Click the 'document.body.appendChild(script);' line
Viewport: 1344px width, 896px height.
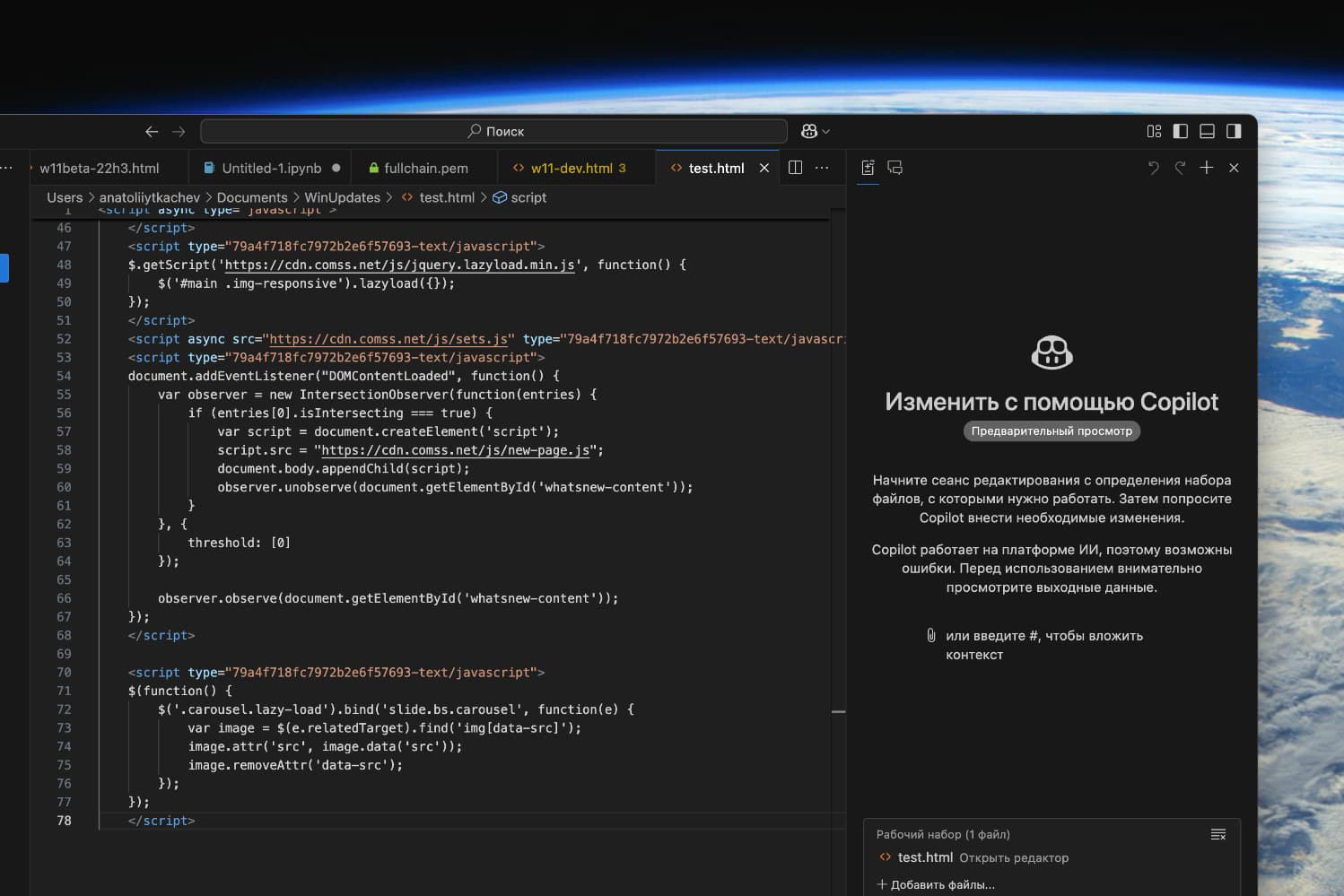tap(343, 468)
